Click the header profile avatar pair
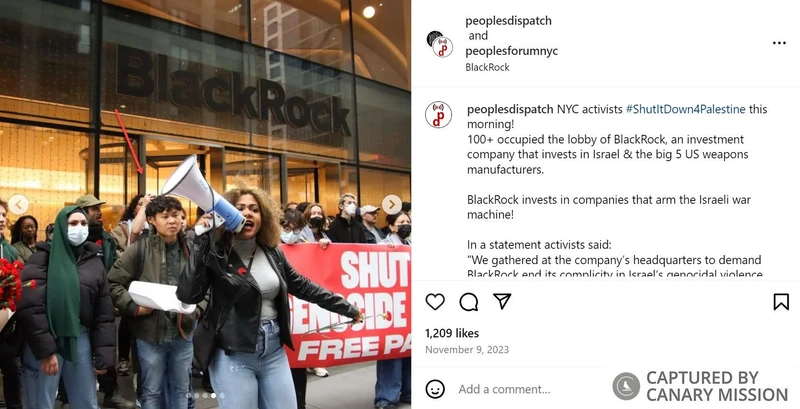The image size is (800, 409). coord(440,44)
